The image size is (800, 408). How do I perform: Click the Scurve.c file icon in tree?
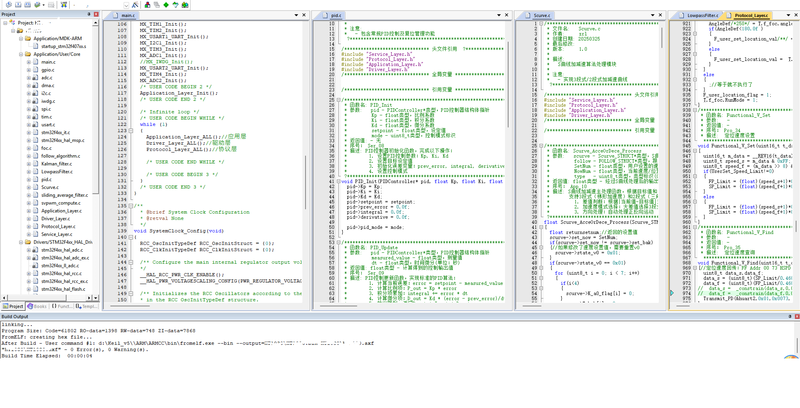pos(35,186)
